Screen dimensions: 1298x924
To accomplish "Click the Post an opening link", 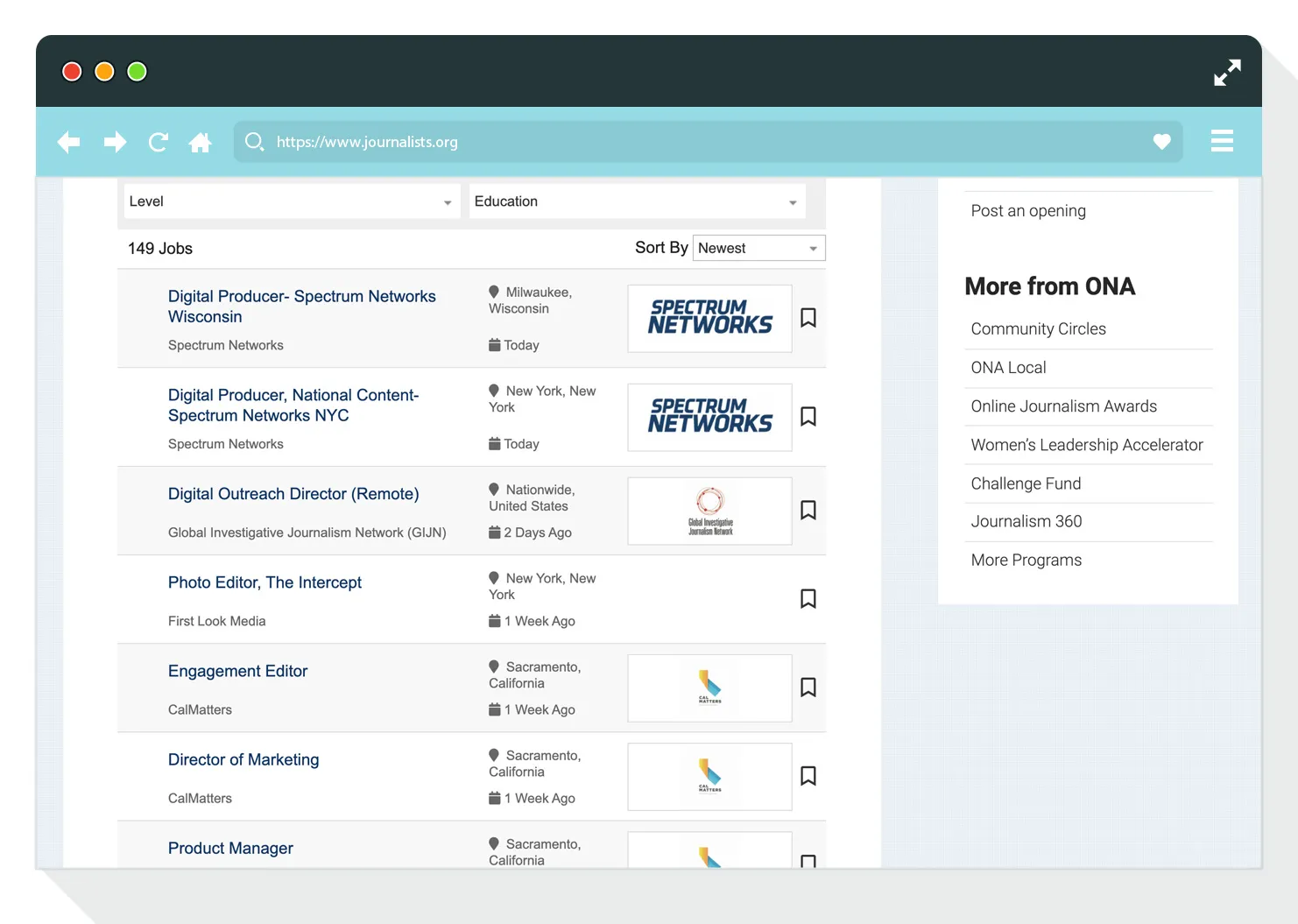I will pos(1028,211).
